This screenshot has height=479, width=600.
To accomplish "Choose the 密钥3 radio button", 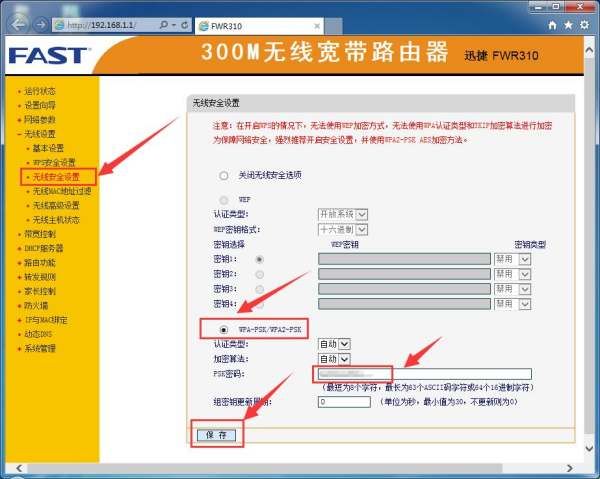I will click(x=259, y=289).
